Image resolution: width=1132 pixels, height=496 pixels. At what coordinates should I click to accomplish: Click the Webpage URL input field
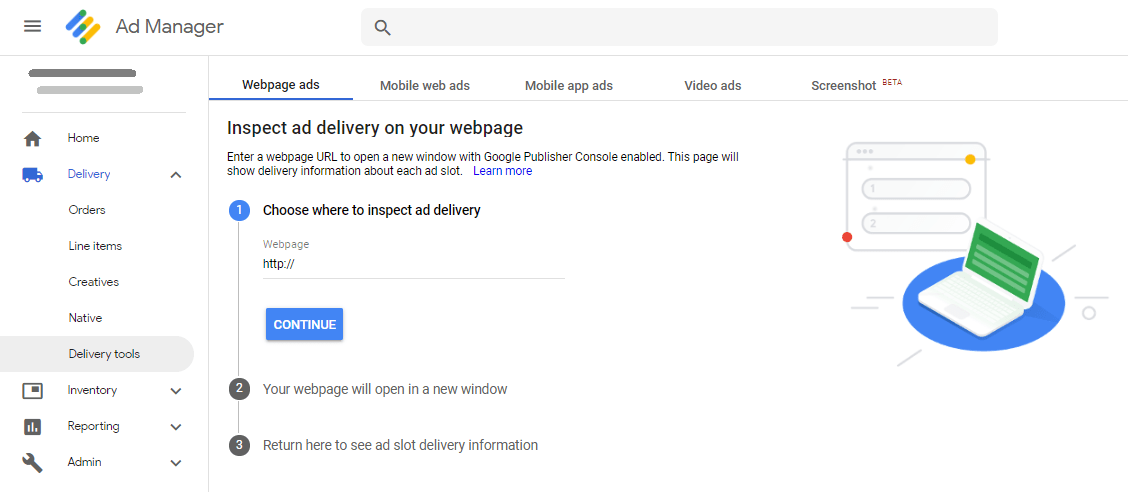pos(413,264)
